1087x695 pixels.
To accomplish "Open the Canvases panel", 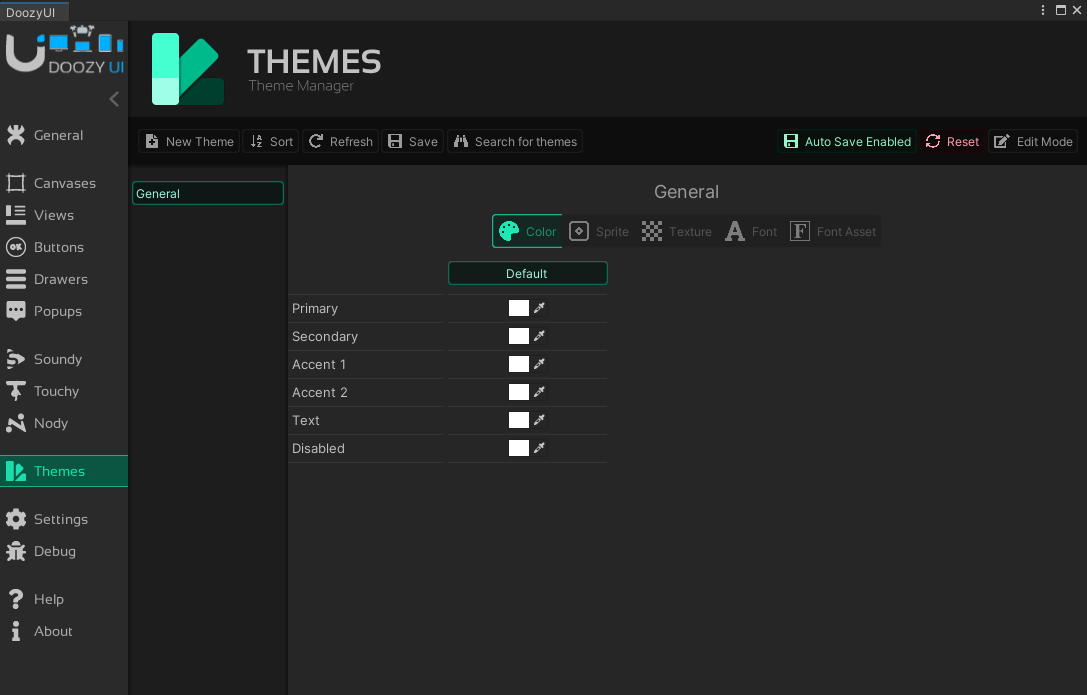I will 64,183.
